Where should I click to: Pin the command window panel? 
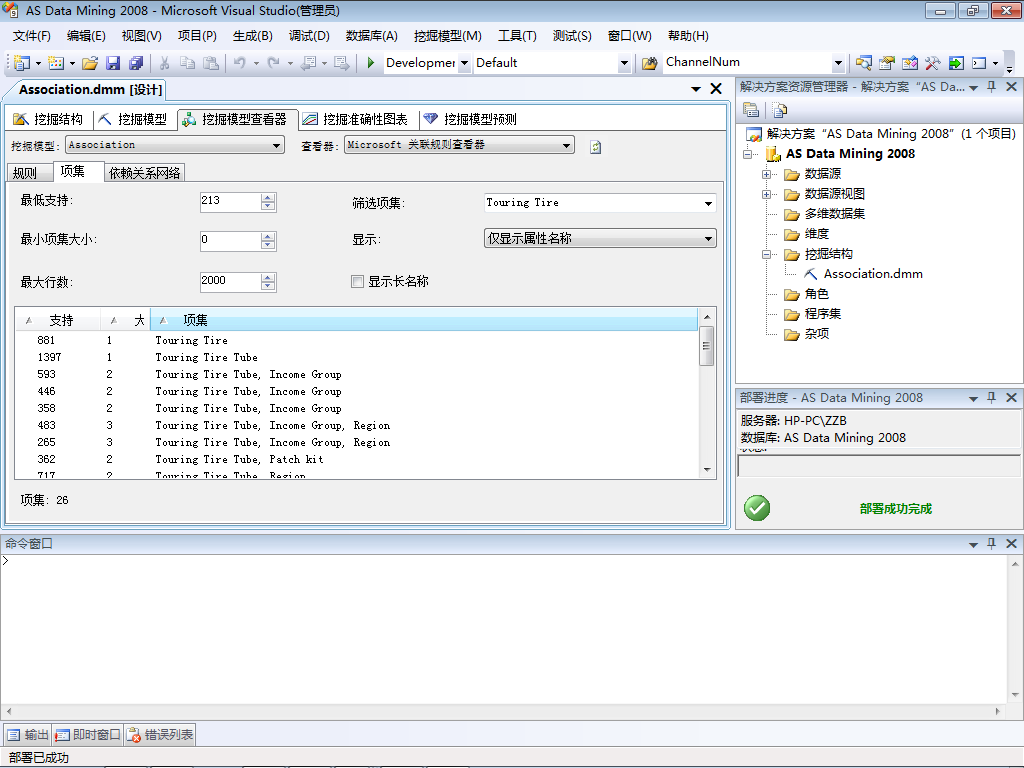coord(991,543)
